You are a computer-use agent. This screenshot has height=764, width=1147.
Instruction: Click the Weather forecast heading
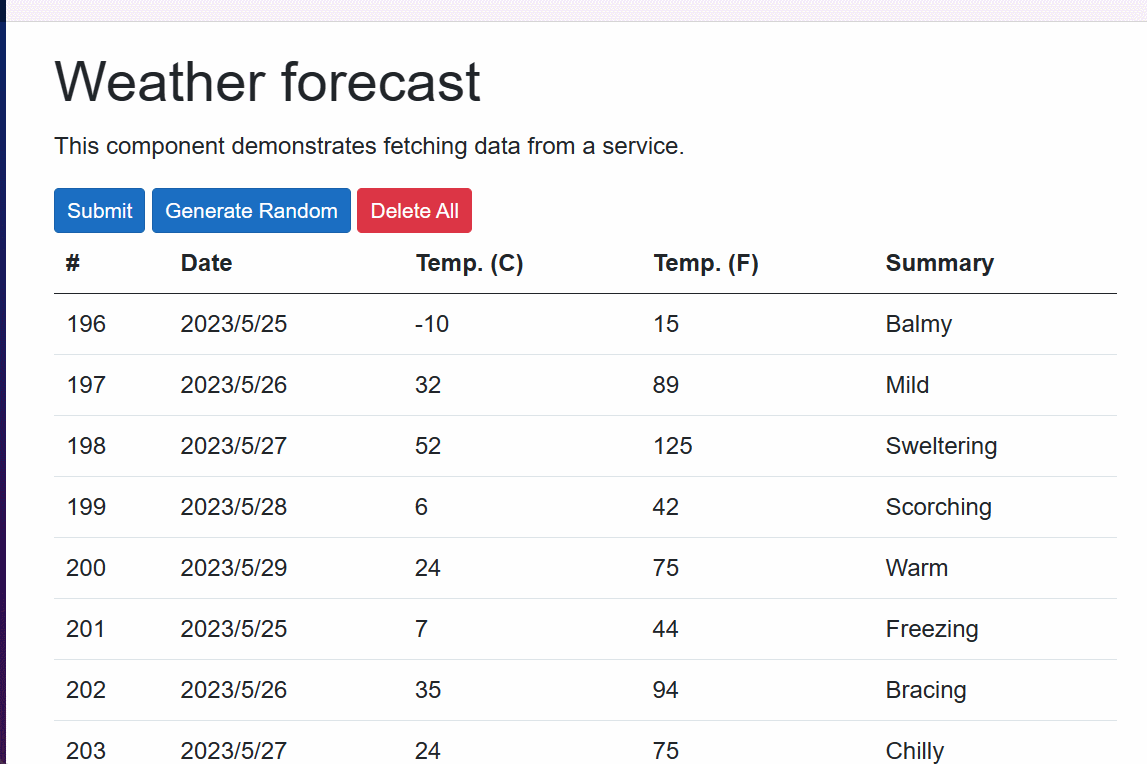click(267, 81)
